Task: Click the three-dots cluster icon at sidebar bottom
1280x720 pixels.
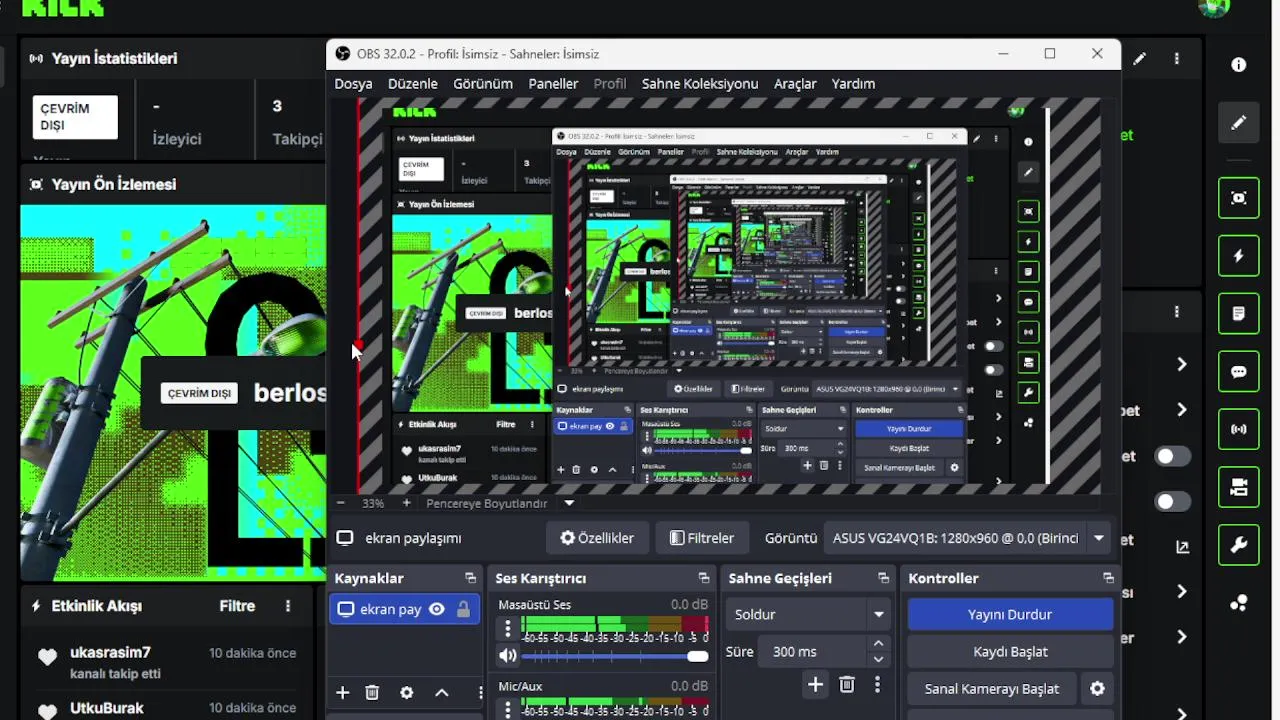Action: [x=1239, y=603]
